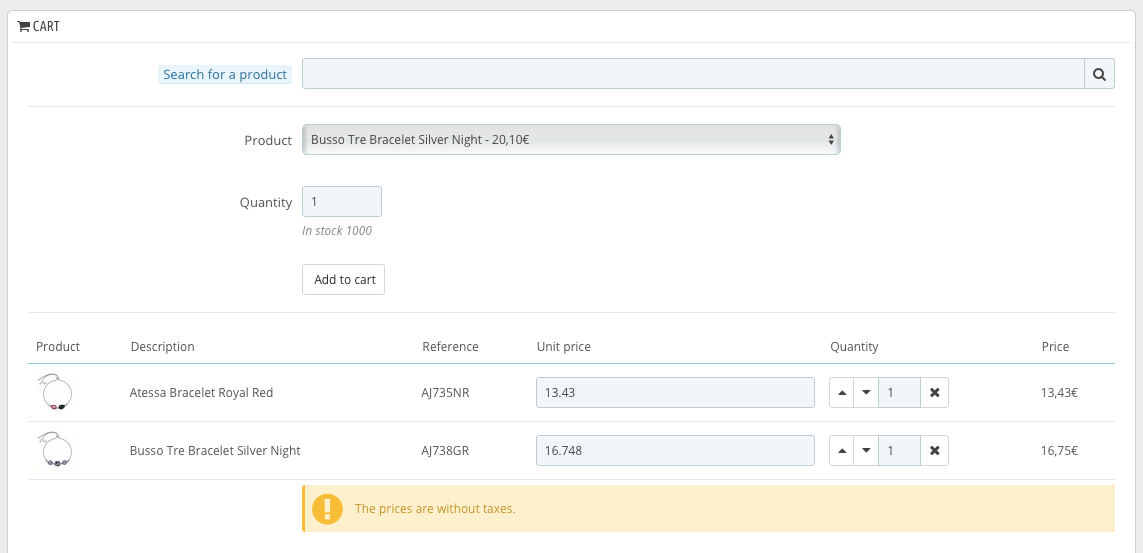Click the search magnifier icon button
Image resolution: width=1143 pixels, height=553 pixels.
1098,74
